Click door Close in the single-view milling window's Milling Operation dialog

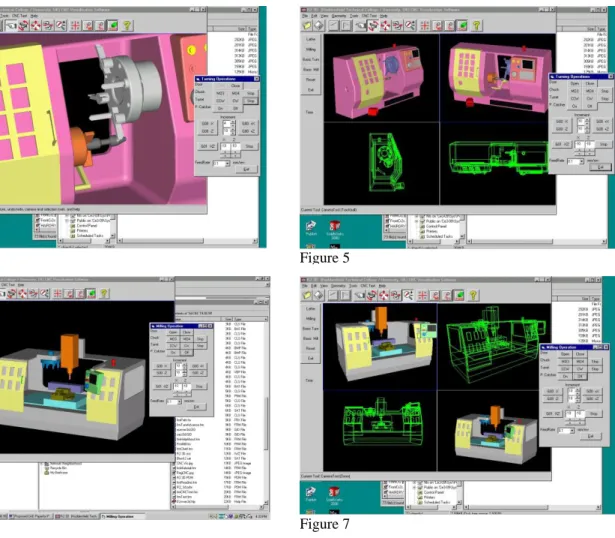click(x=186, y=332)
